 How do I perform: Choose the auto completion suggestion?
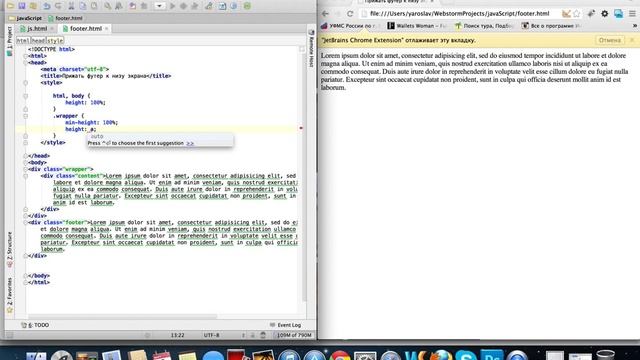(97, 136)
